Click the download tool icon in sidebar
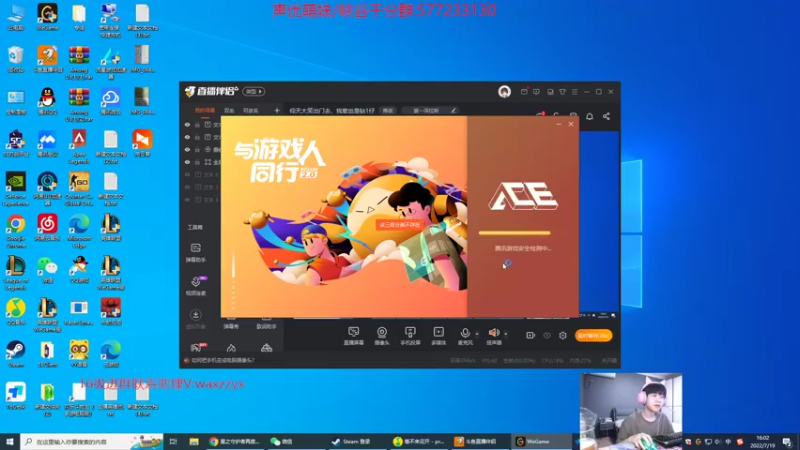Screen dimensions: 800x450 point(195,315)
